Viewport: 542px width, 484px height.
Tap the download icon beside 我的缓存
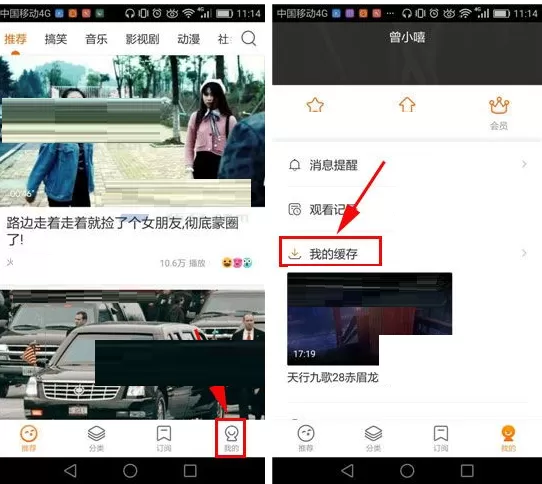[295, 254]
